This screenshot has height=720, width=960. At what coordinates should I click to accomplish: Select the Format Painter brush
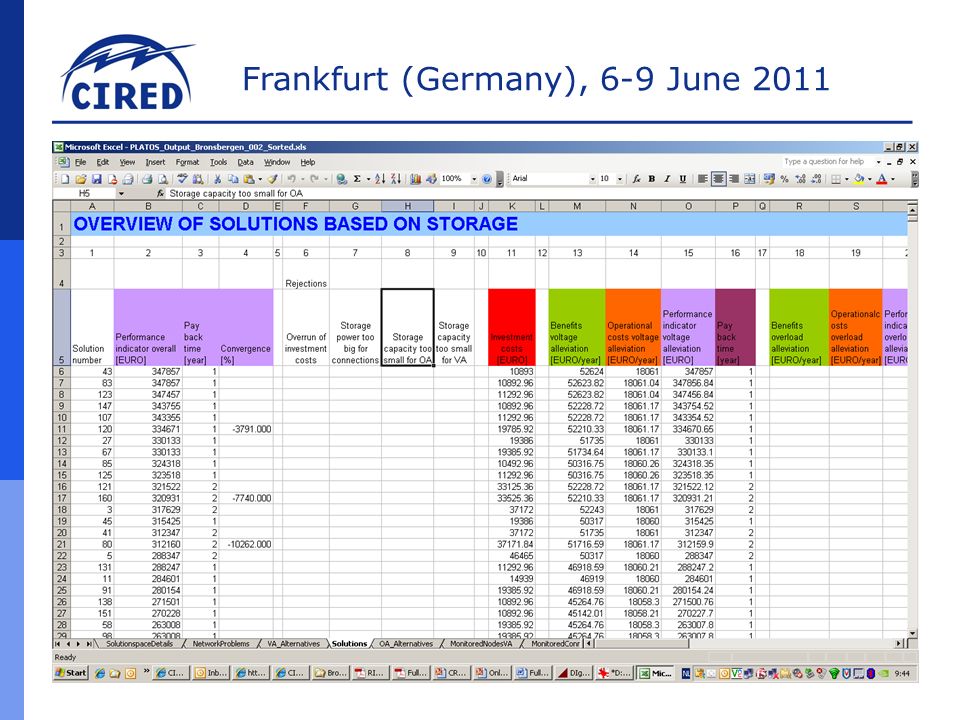272,179
